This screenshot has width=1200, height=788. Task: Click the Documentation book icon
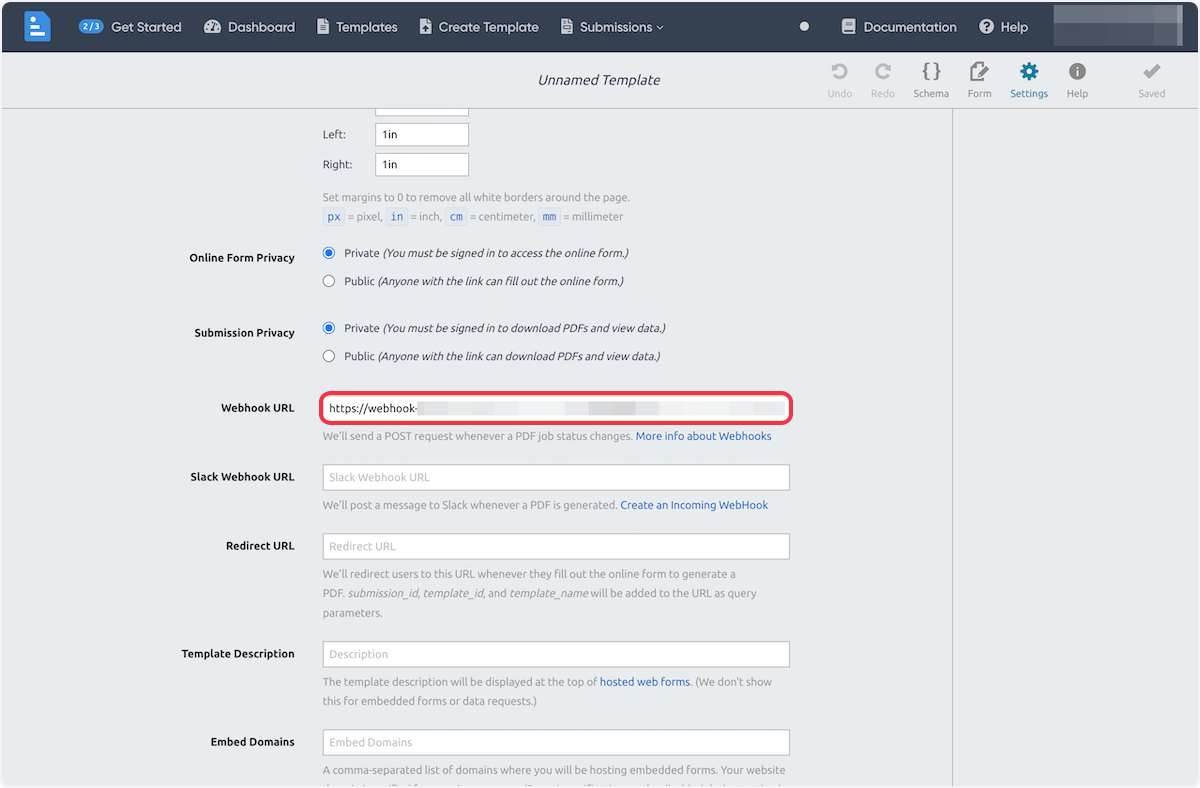(x=849, y=27)
